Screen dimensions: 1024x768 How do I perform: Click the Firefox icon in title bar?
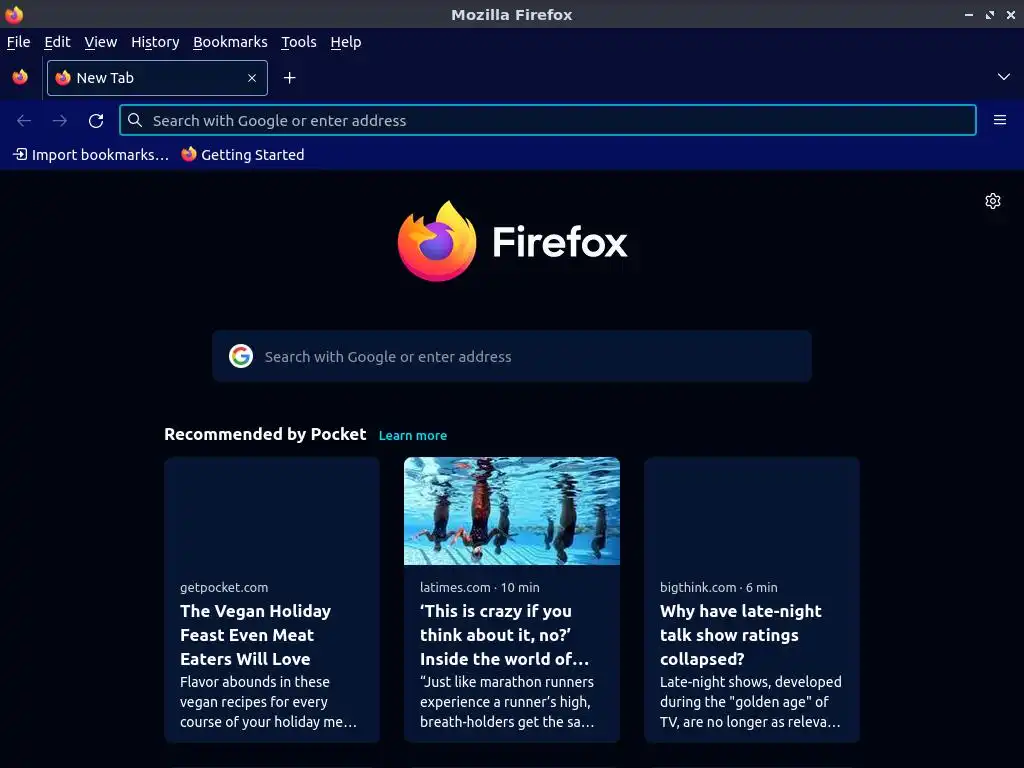click(14, 14)
